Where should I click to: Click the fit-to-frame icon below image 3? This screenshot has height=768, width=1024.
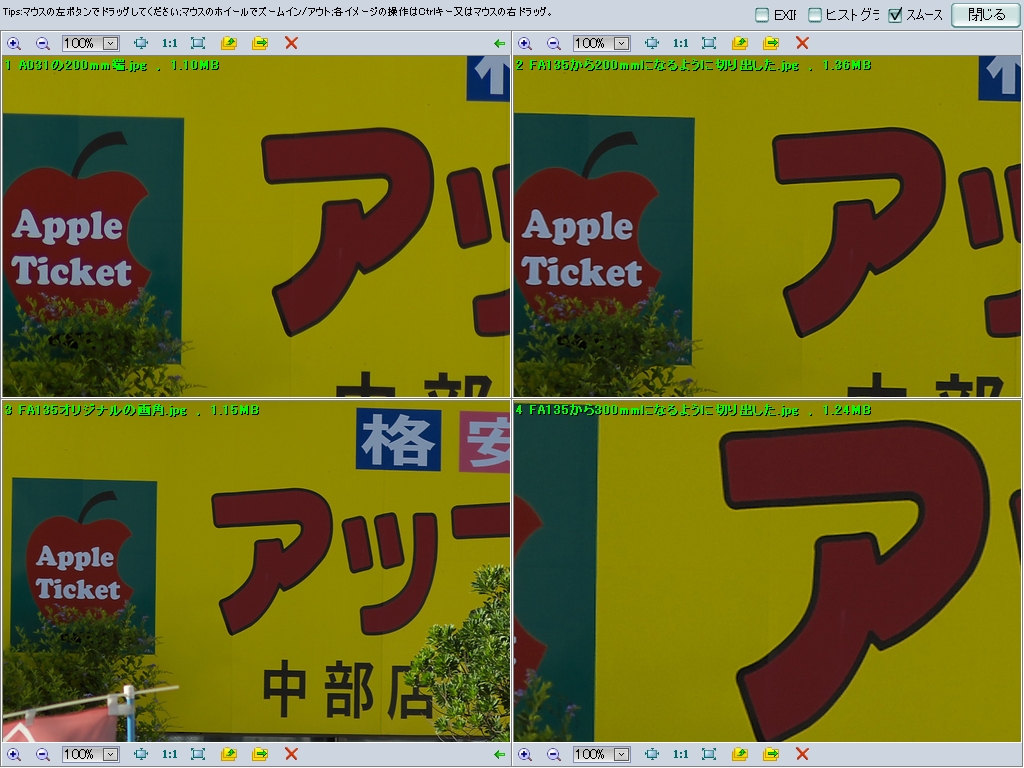(x=198, y=754)
